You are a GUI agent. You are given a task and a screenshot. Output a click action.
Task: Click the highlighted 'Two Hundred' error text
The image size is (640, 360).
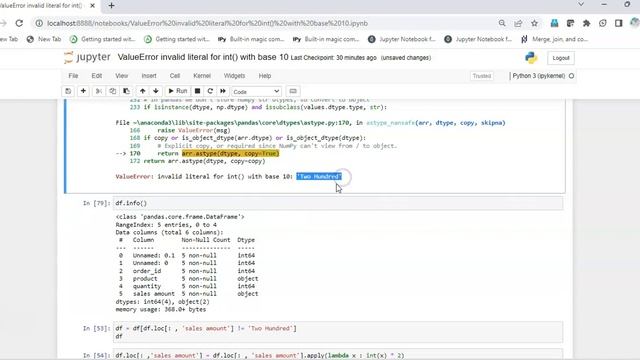coord(319,176)
